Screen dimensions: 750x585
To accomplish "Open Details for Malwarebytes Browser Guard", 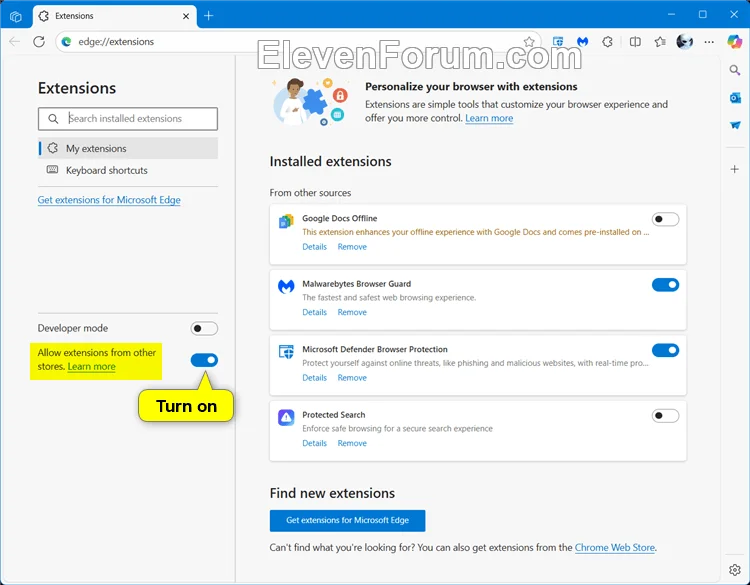I will (x=314, y=312).
